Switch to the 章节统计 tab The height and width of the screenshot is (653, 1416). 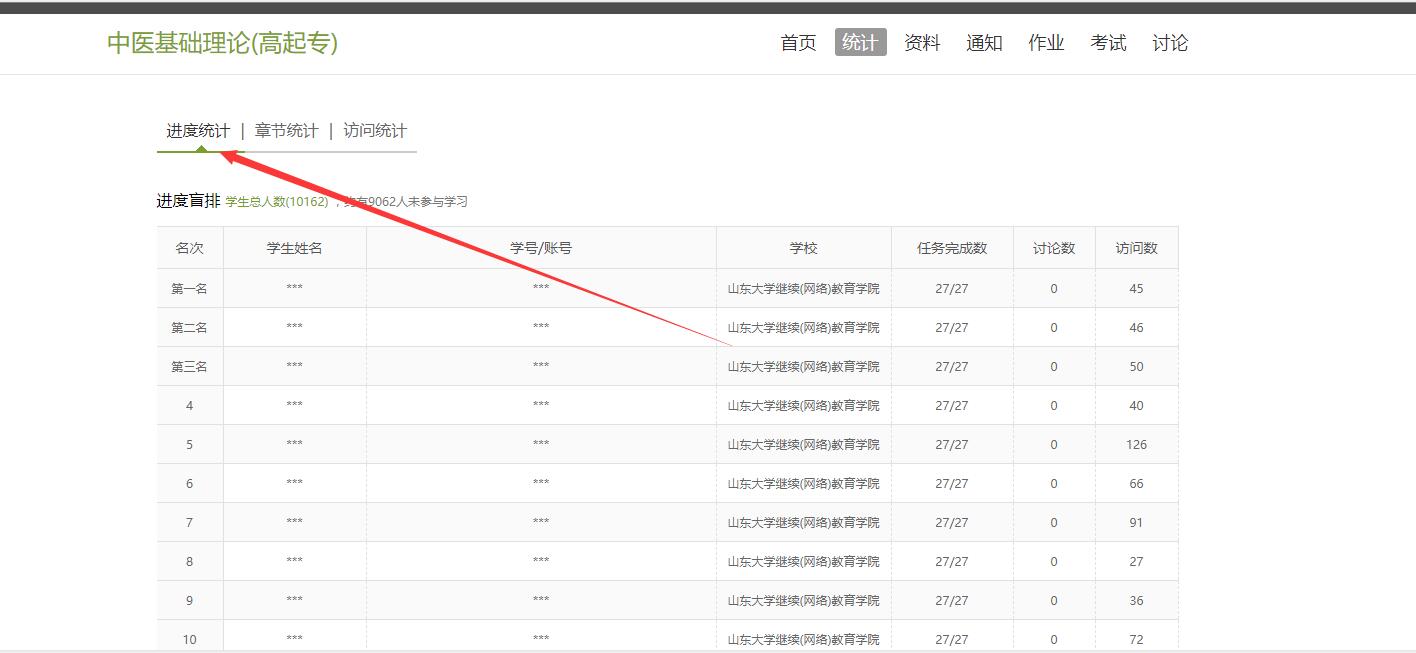click(x=287, y=131)
